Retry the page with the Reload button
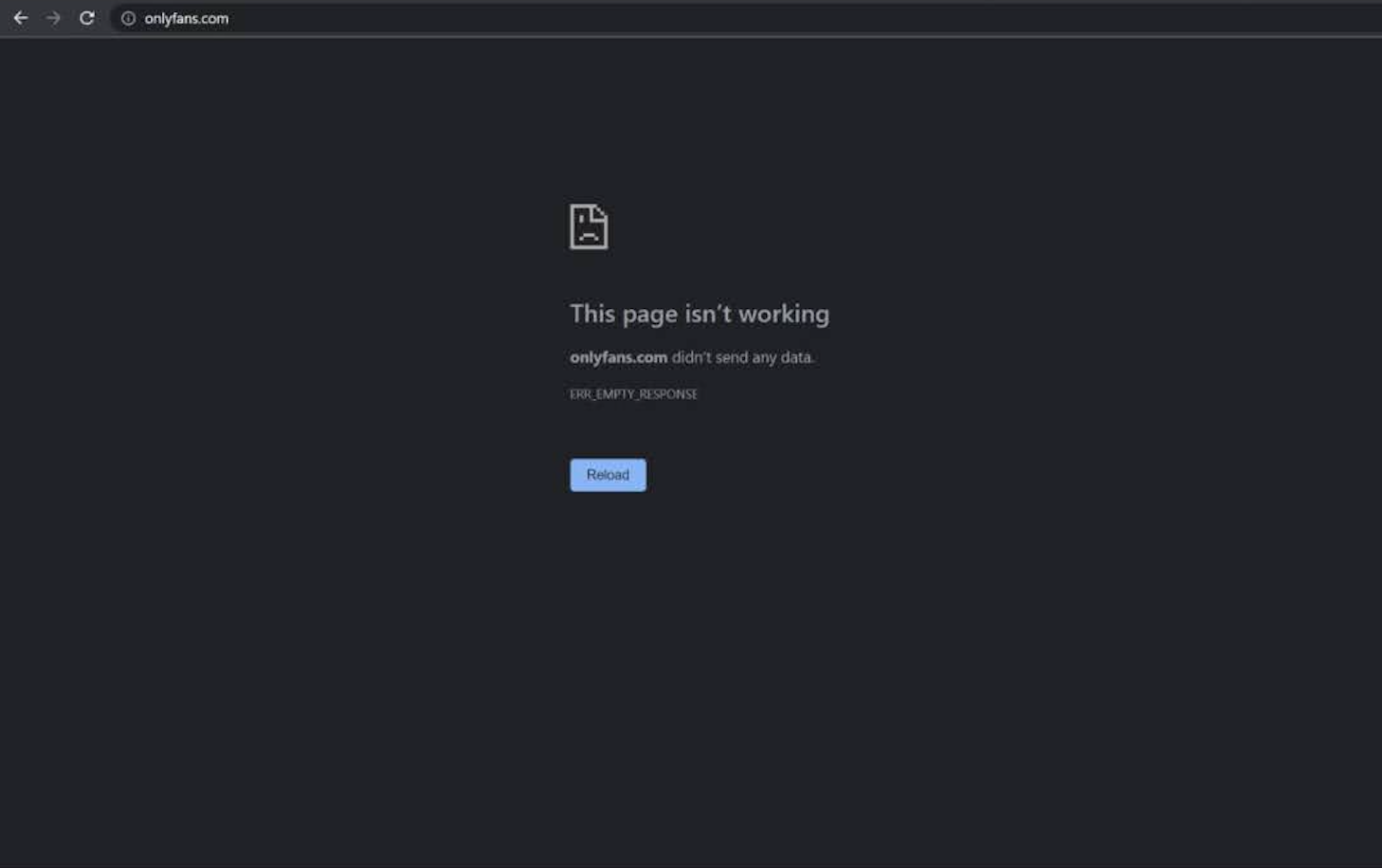The width and height of the screenshot is (1382, 868). (608, 475)
